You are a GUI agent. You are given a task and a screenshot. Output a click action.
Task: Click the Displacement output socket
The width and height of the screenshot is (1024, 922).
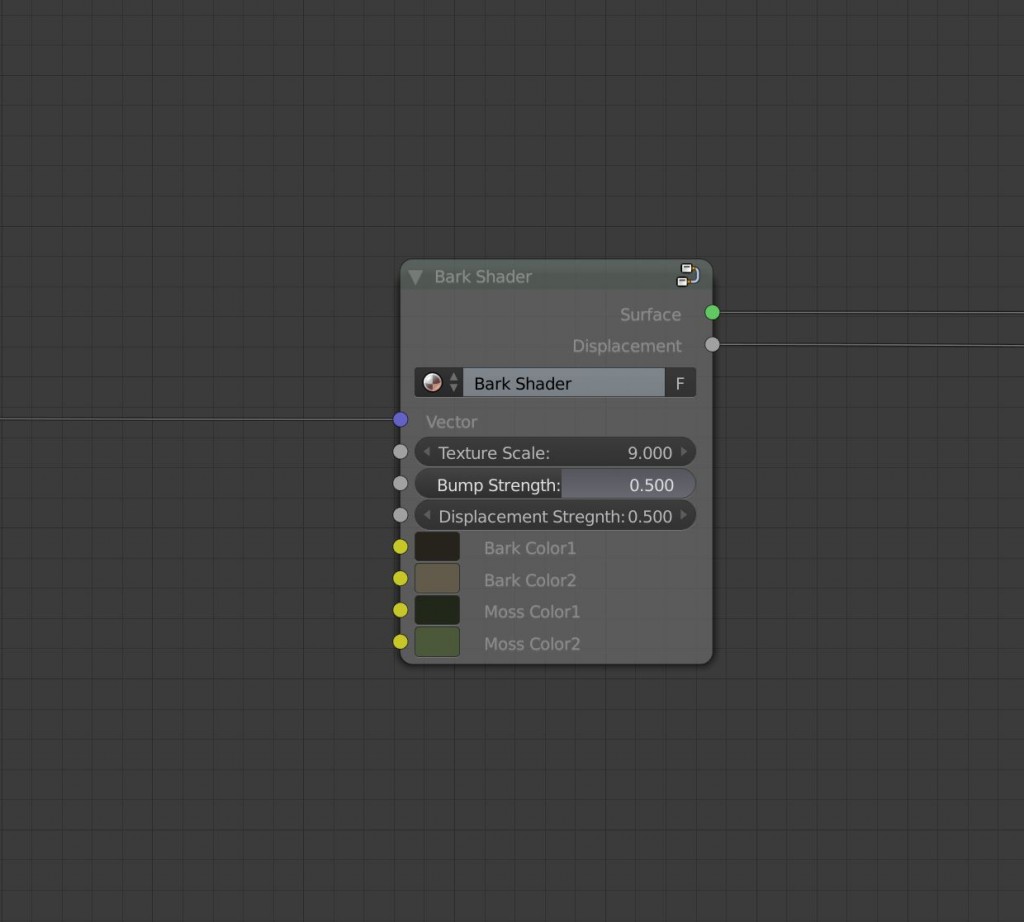coord(712,344)
